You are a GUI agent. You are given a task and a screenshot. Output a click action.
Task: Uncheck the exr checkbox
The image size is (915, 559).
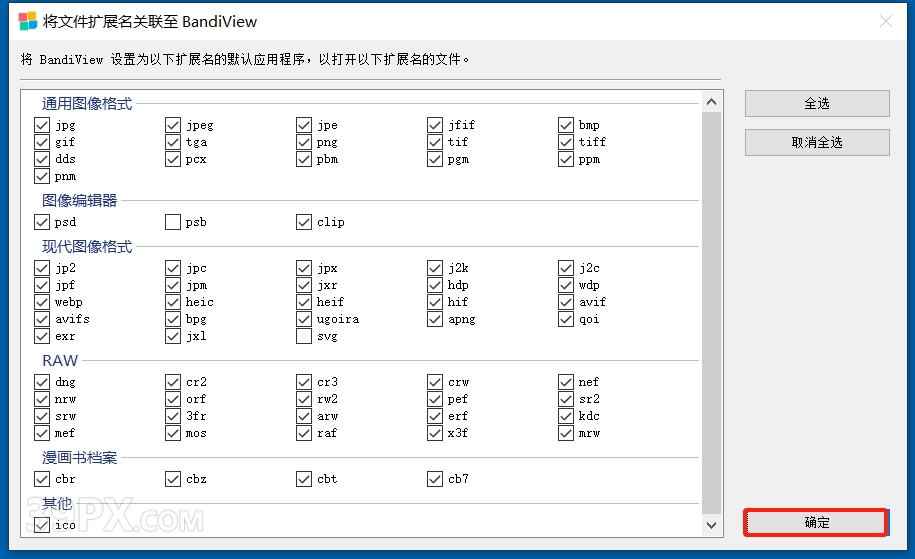(42, 336)
